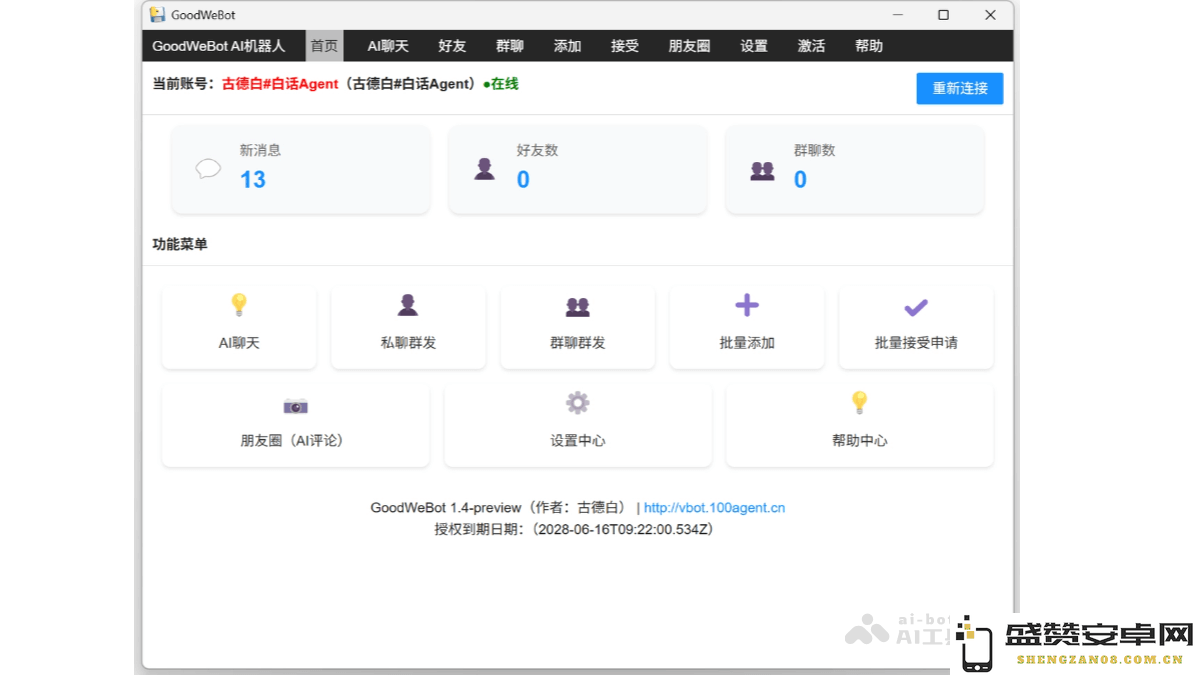1200x675 pixels.
Task: Click the 朋友圈 camera icon
Action: 295,405
